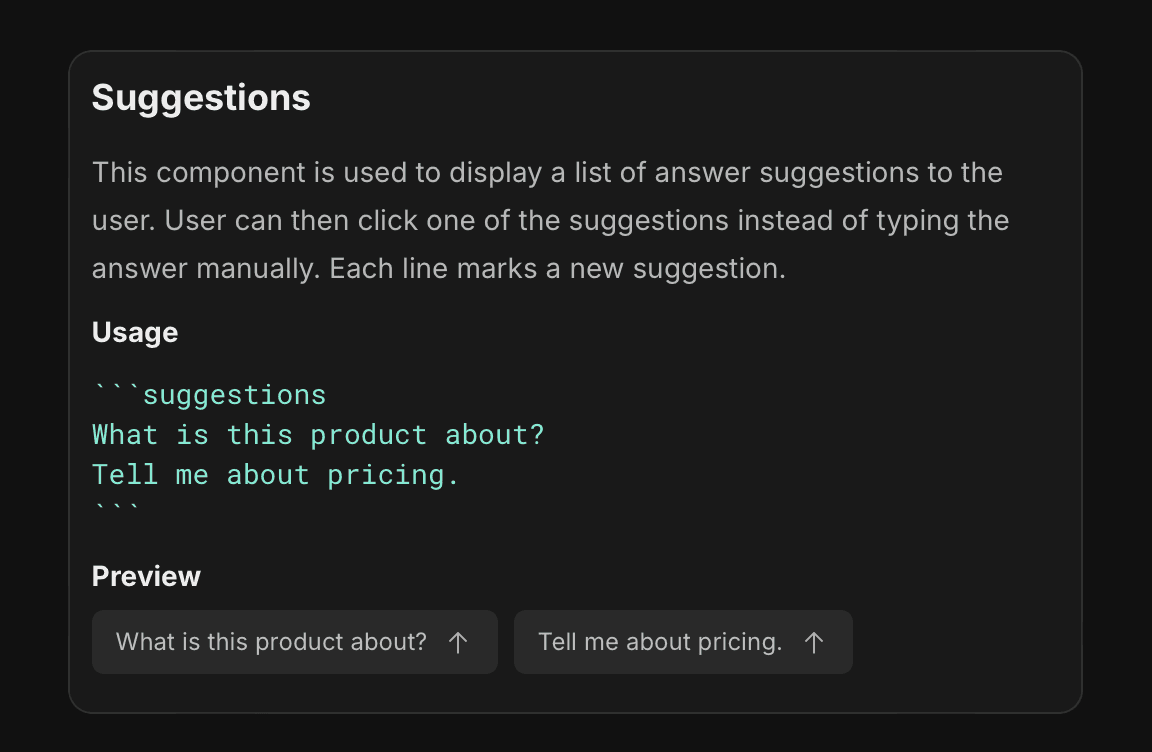Click the opening ```suggestions code fence
Screen dimensions: 1152x752
coord(208,394)
